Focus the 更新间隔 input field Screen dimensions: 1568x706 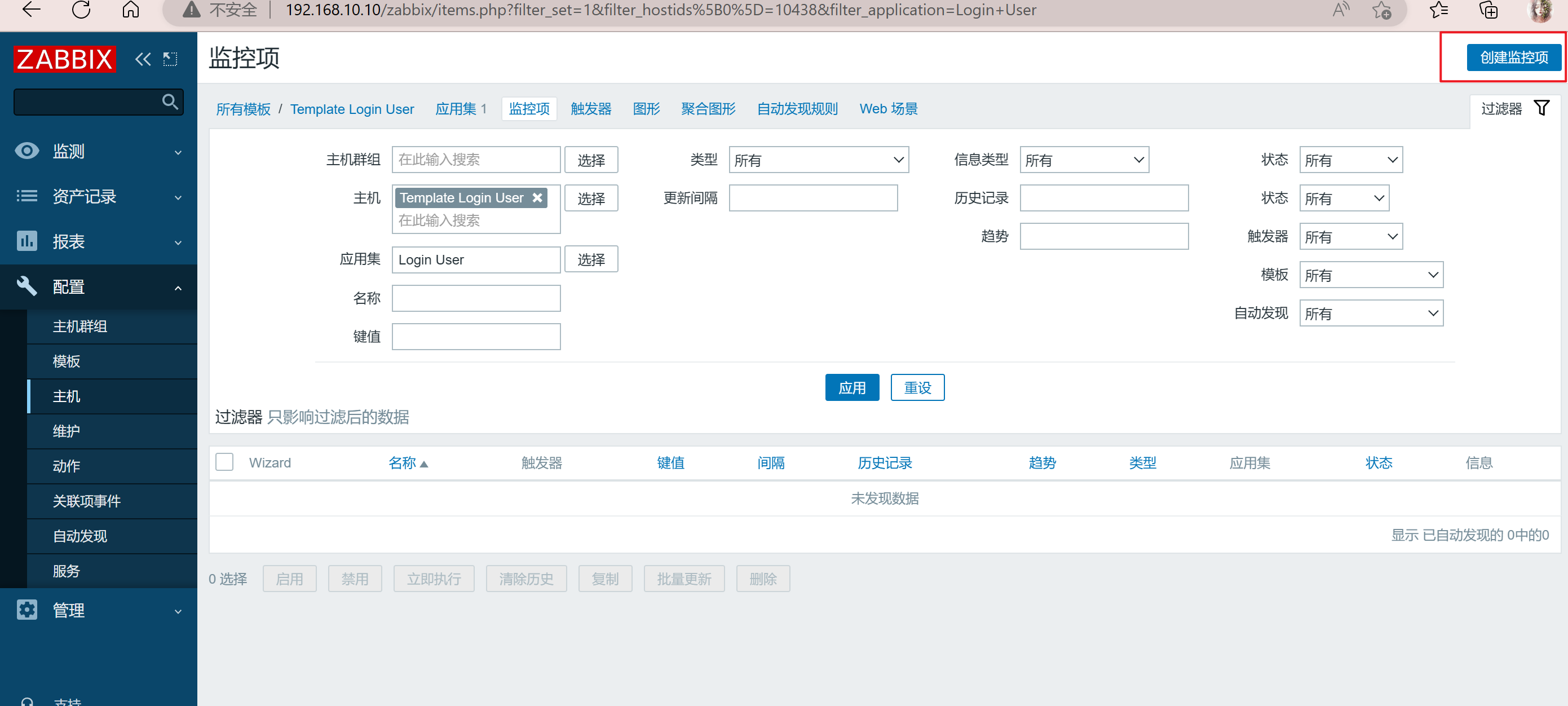(x=813, y=198)
